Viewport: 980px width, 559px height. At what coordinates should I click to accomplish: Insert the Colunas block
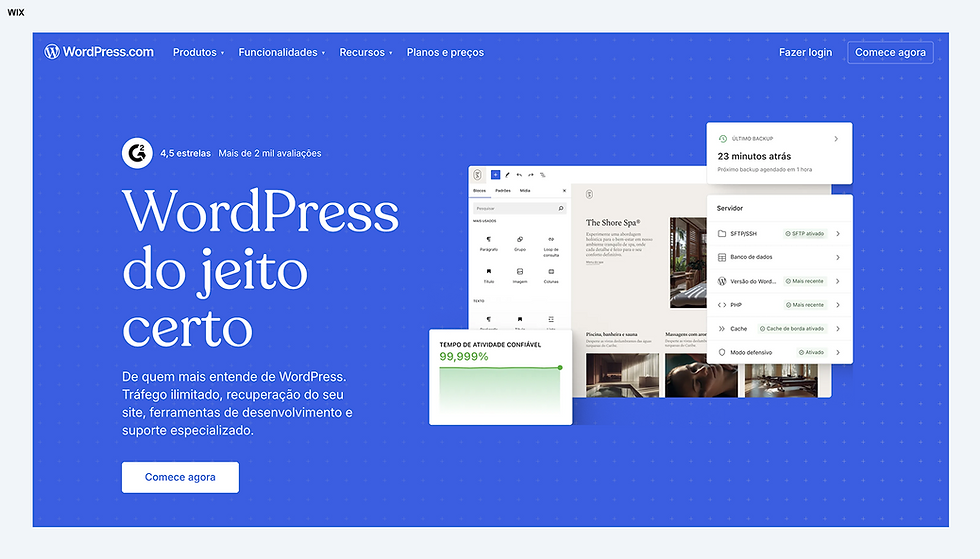551,276
